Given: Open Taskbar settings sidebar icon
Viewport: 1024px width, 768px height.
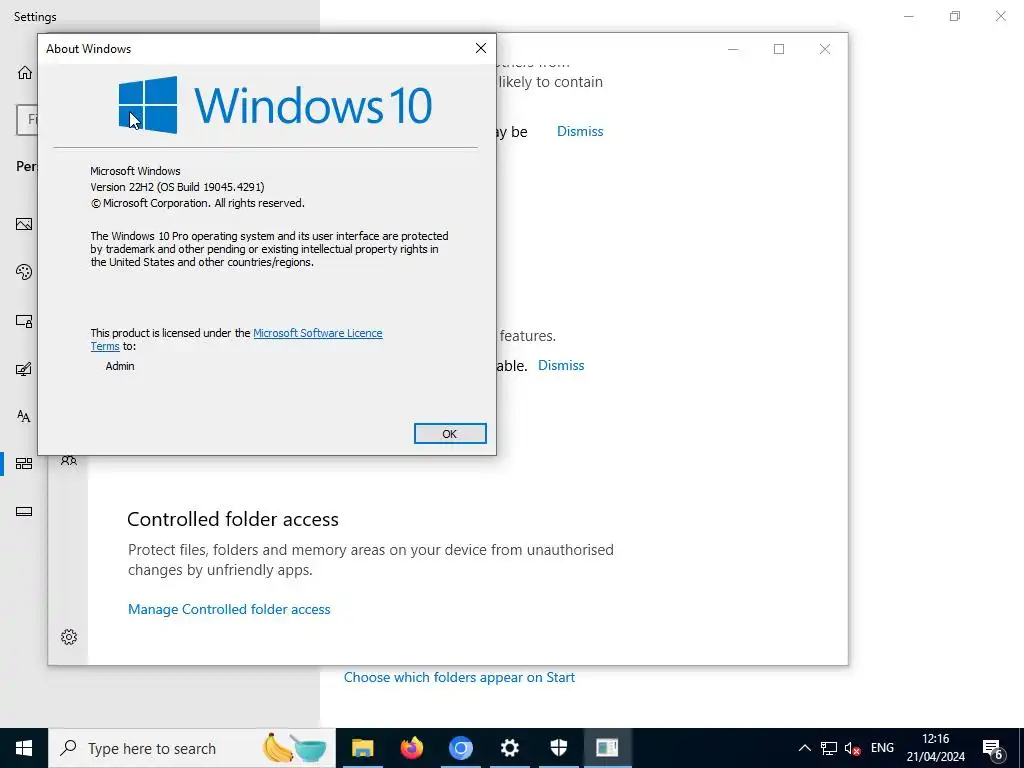Looking at the screenshot, I should 24,511.
